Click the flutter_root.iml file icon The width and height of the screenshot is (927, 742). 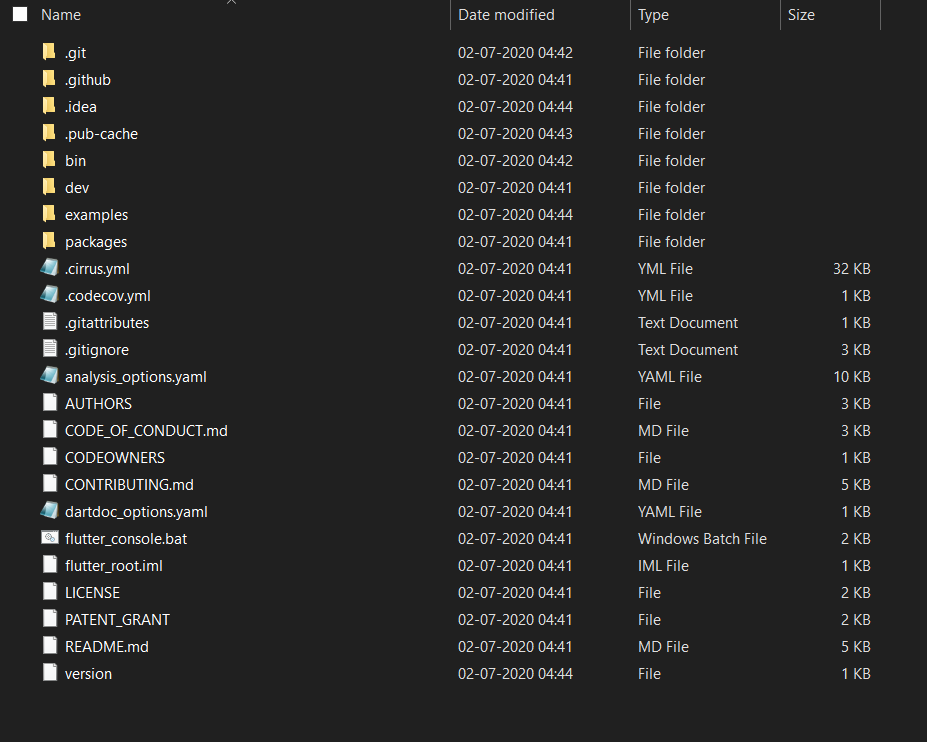pos(50,565)
